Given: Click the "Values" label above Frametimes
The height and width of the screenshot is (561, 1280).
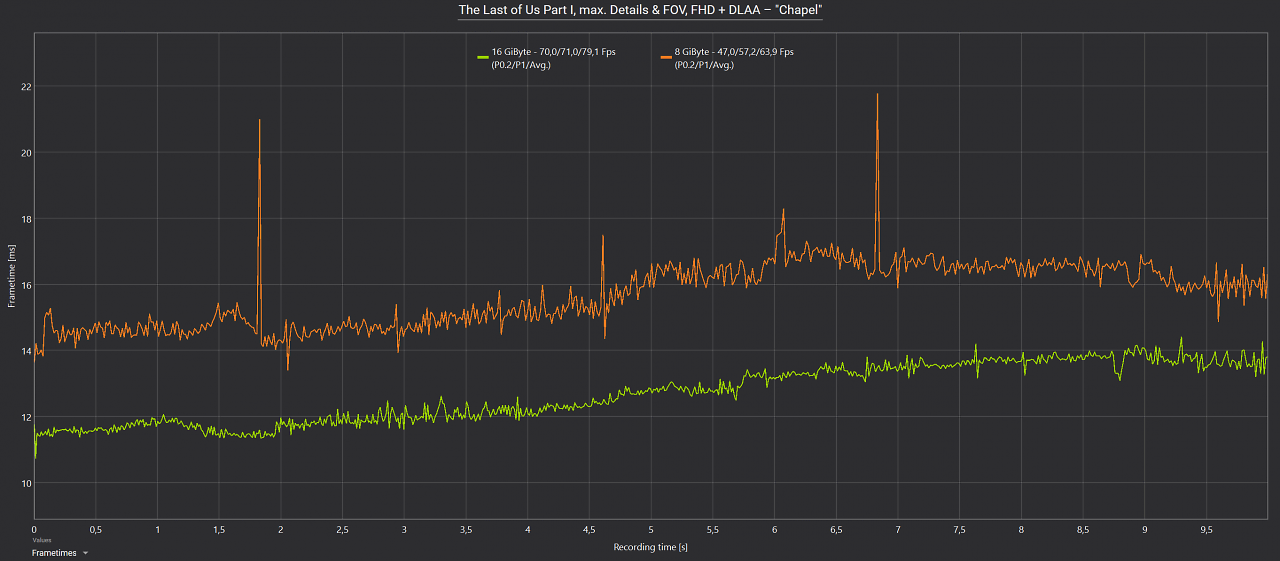Looking at the screenshot, I should point(41,540).
